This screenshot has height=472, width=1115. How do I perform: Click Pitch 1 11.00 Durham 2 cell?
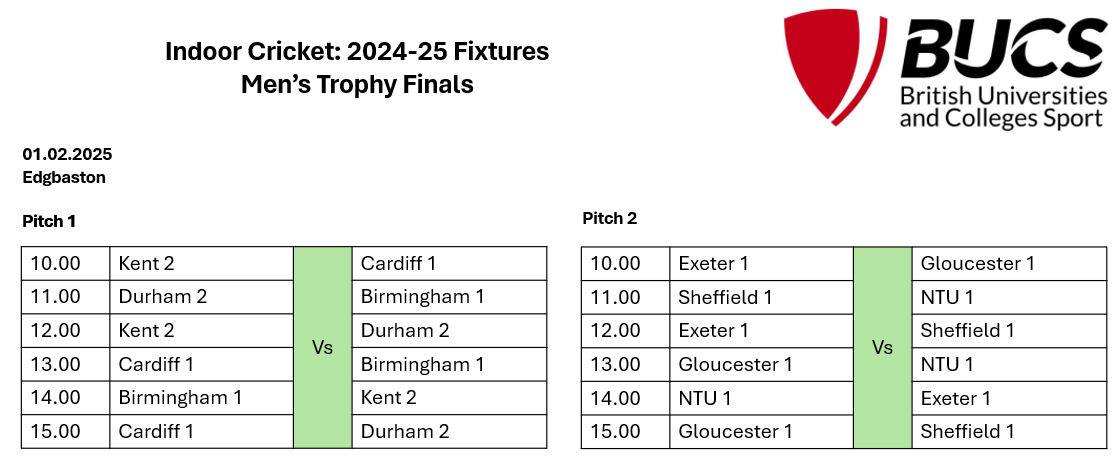click(202, 297)
